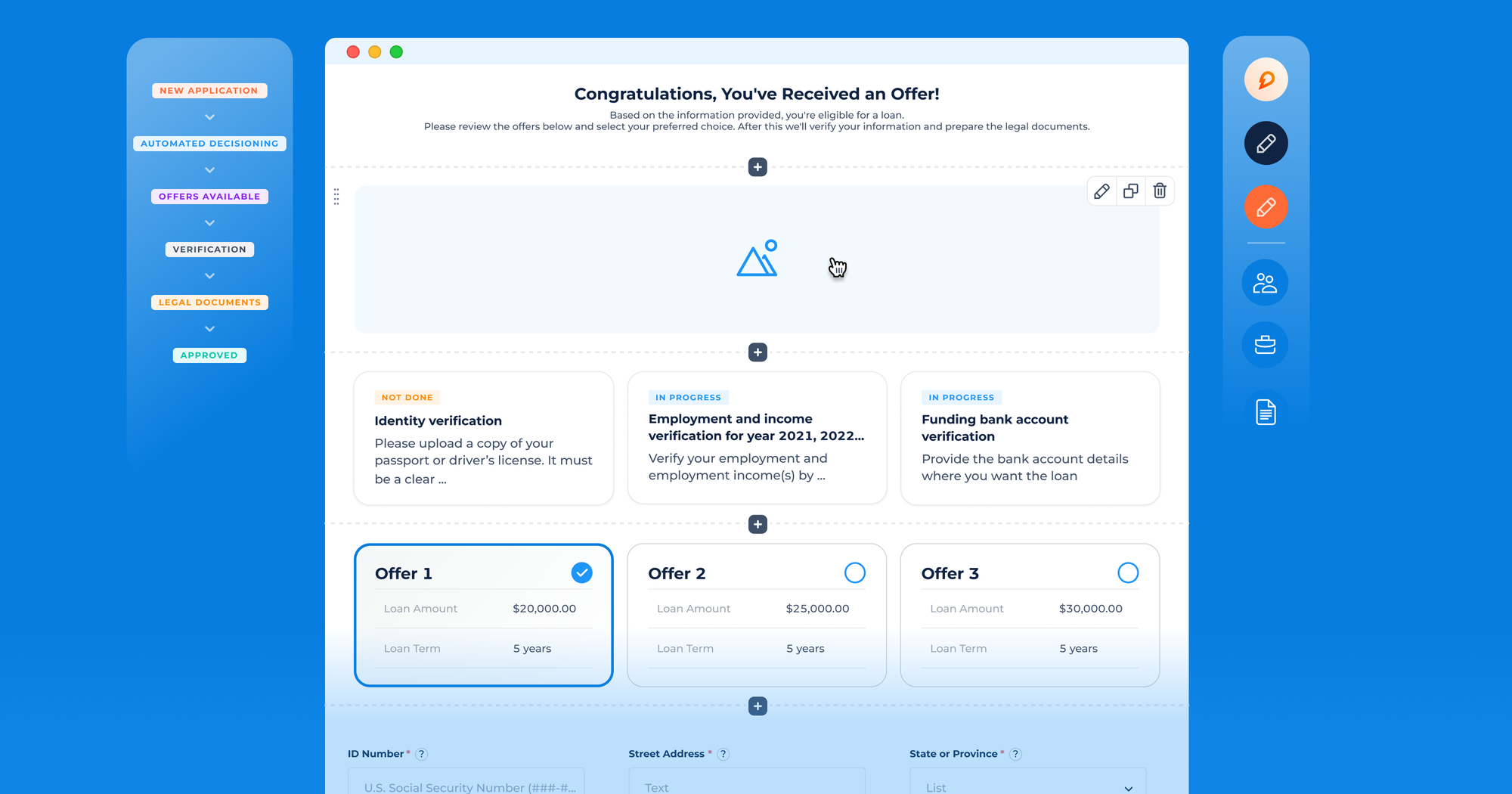Select the Offer 3 radio button
The image size is (1512, 794).
click(1128, 573)
